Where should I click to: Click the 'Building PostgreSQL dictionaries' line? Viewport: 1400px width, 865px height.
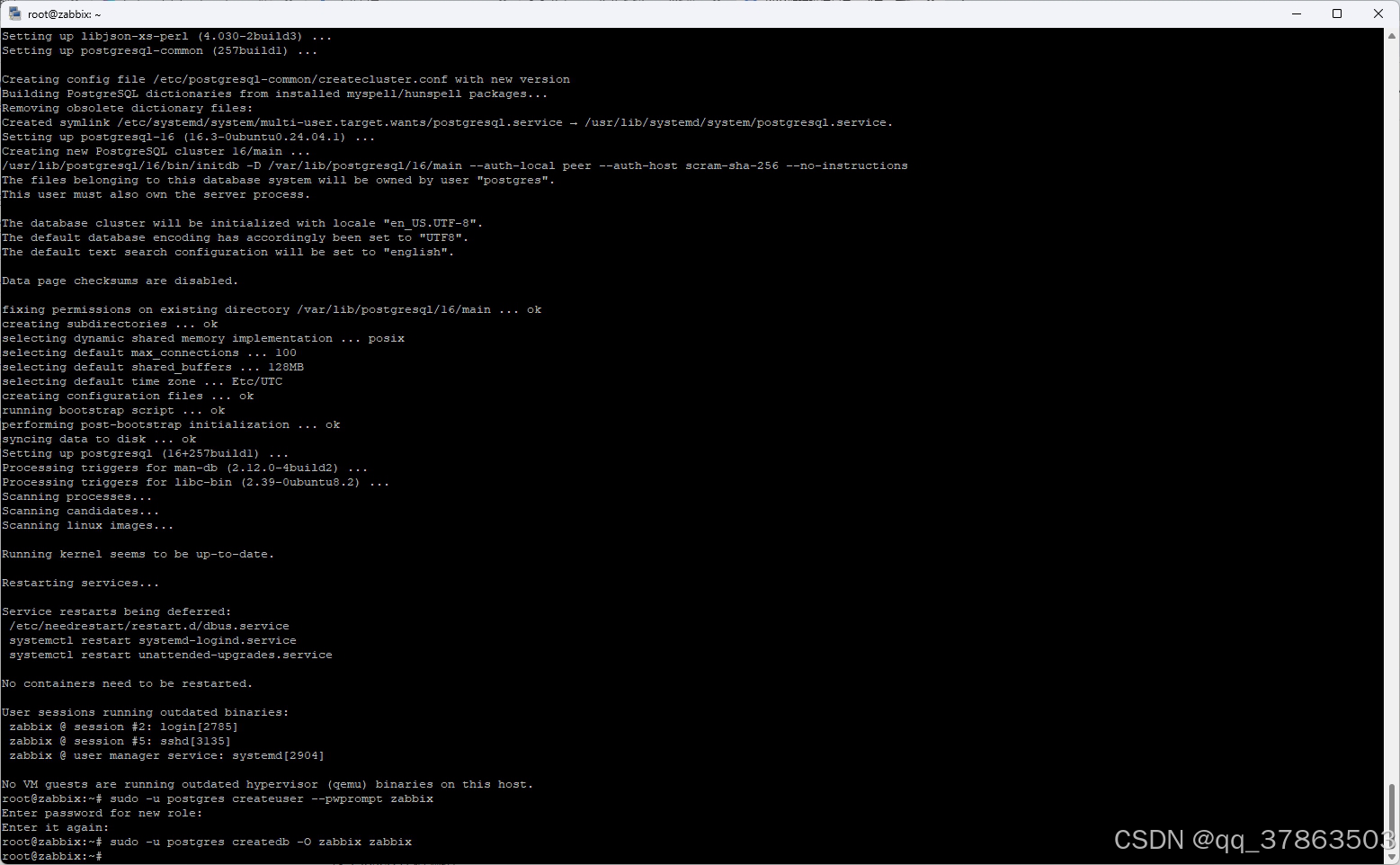[x=275, y=94]
